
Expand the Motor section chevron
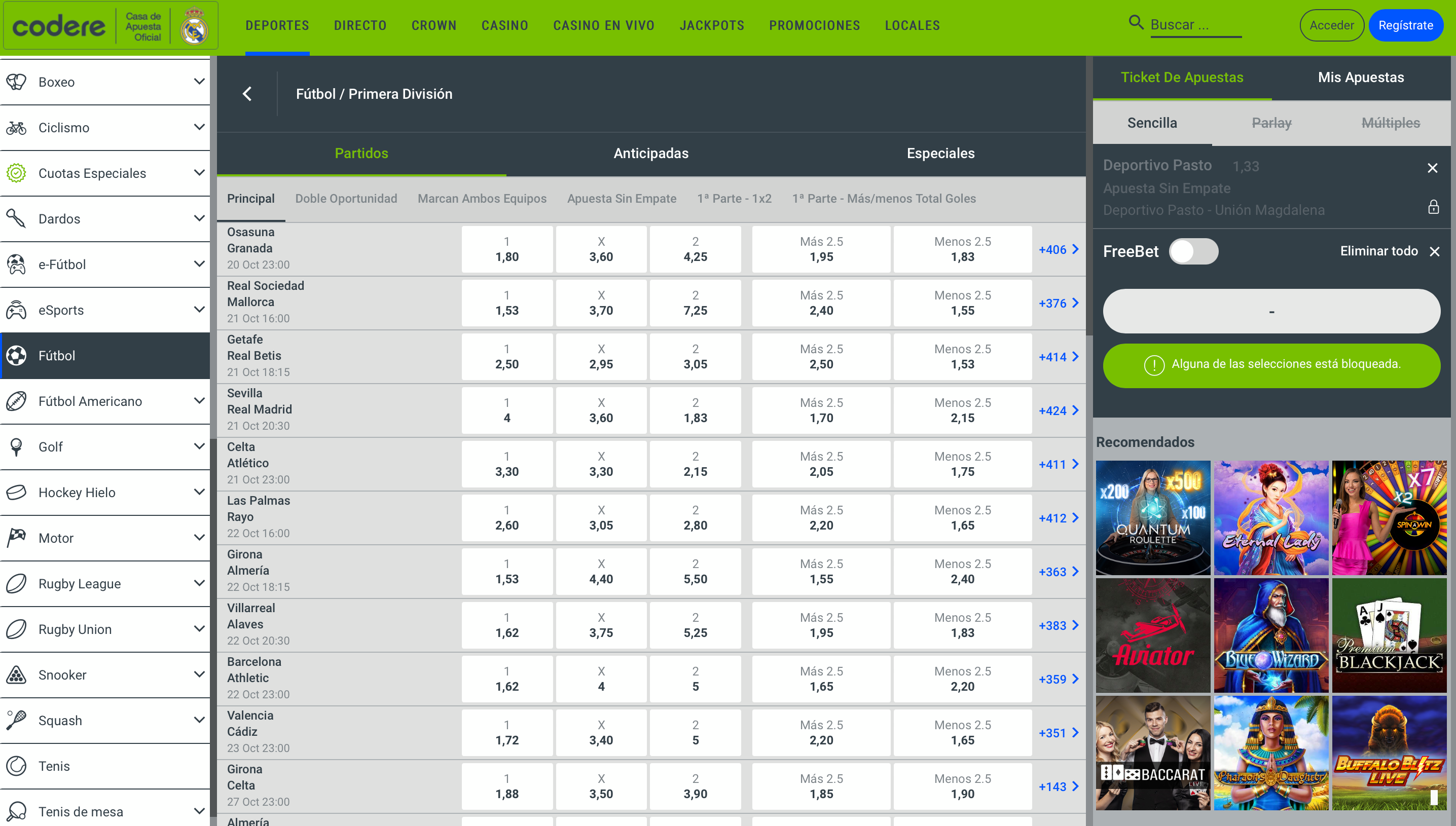pyautogui.click(x=199, y=538)
